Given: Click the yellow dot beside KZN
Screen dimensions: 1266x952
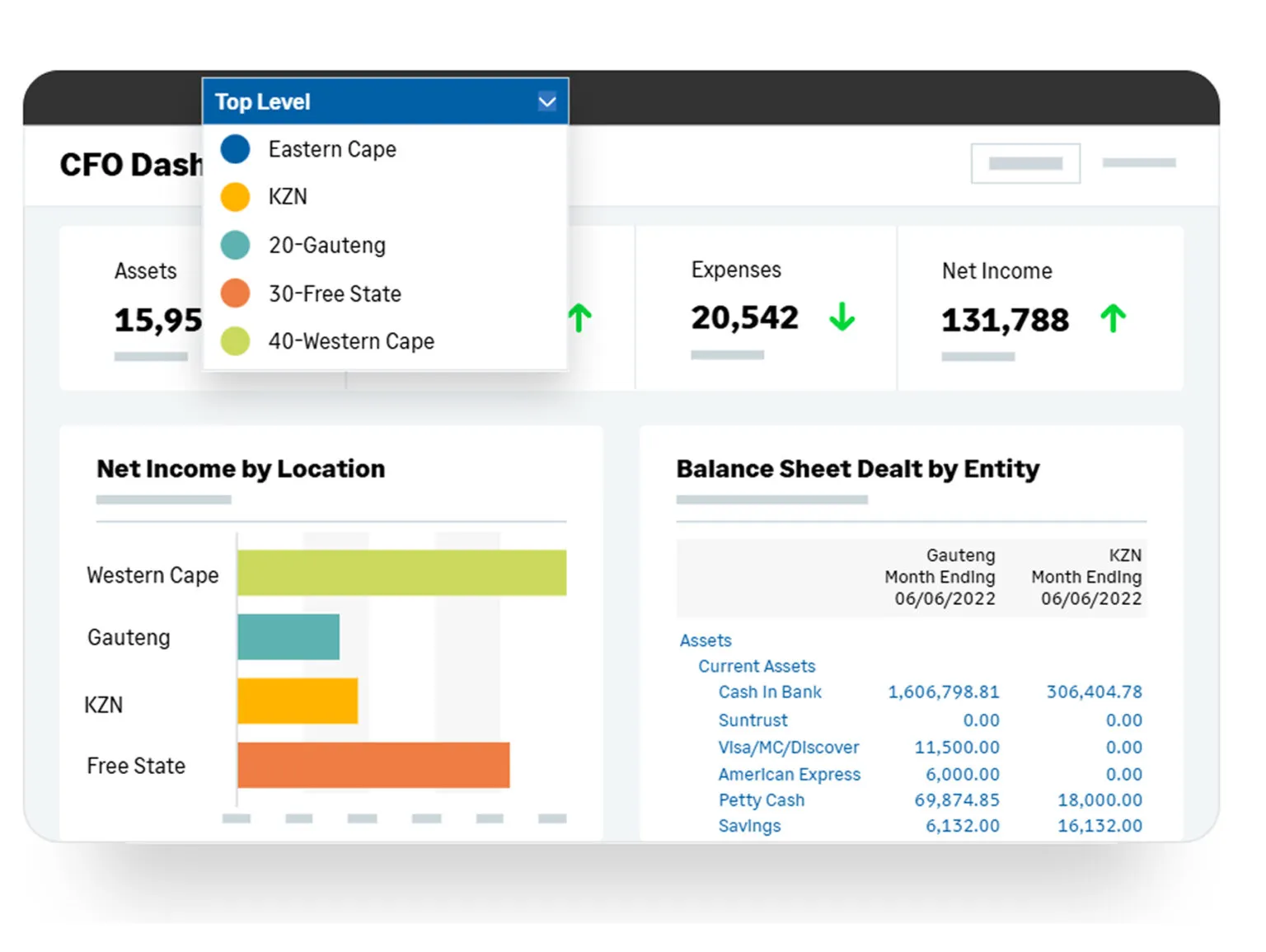Looking at the screenshot, I should coord(235,196).
